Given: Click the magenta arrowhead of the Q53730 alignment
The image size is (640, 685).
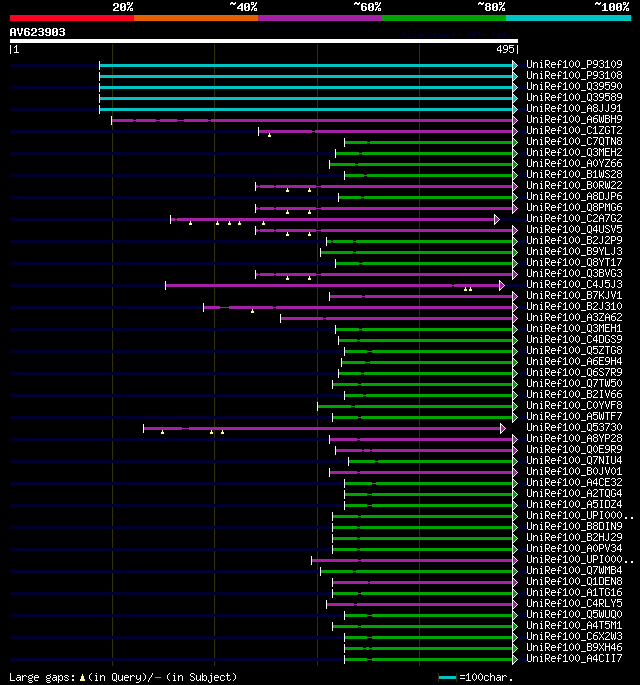Looking at the screenshot, I should click(503, 429).
